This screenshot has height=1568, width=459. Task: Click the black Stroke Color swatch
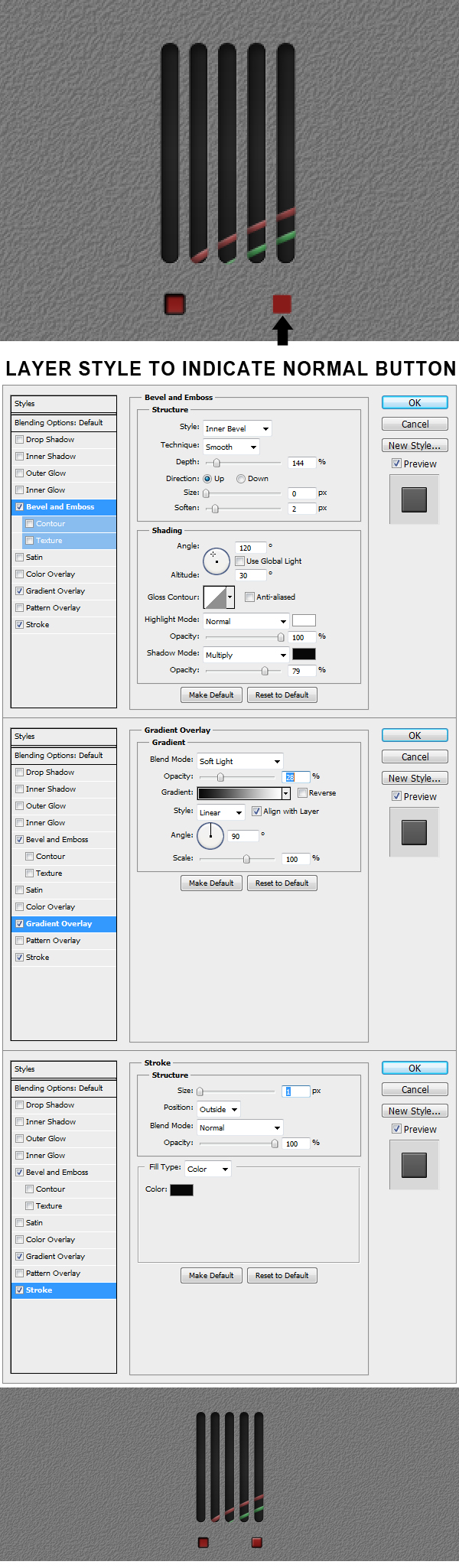[181, 1189]
